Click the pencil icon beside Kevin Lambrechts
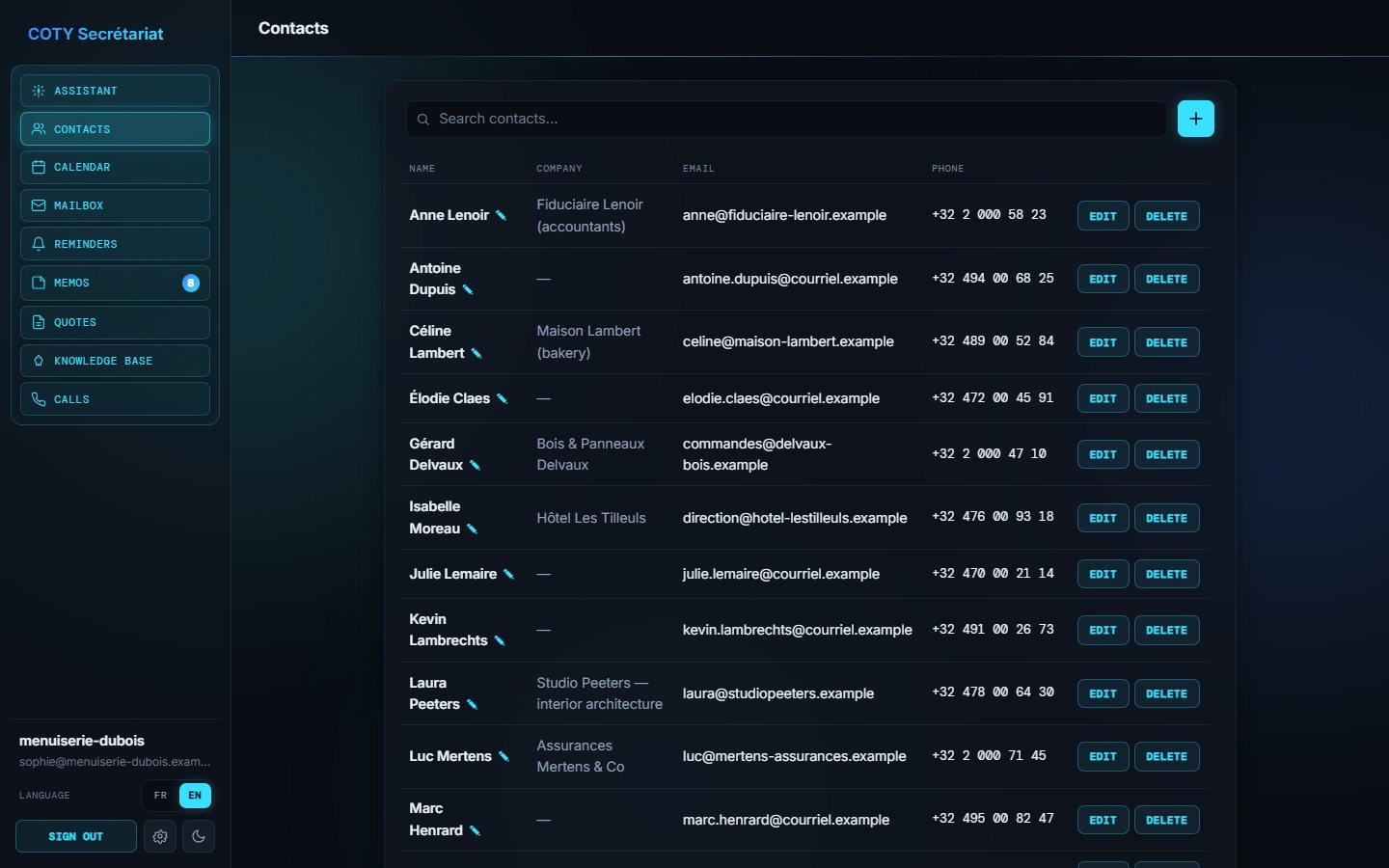1389x868 pixels. [500, 640]
